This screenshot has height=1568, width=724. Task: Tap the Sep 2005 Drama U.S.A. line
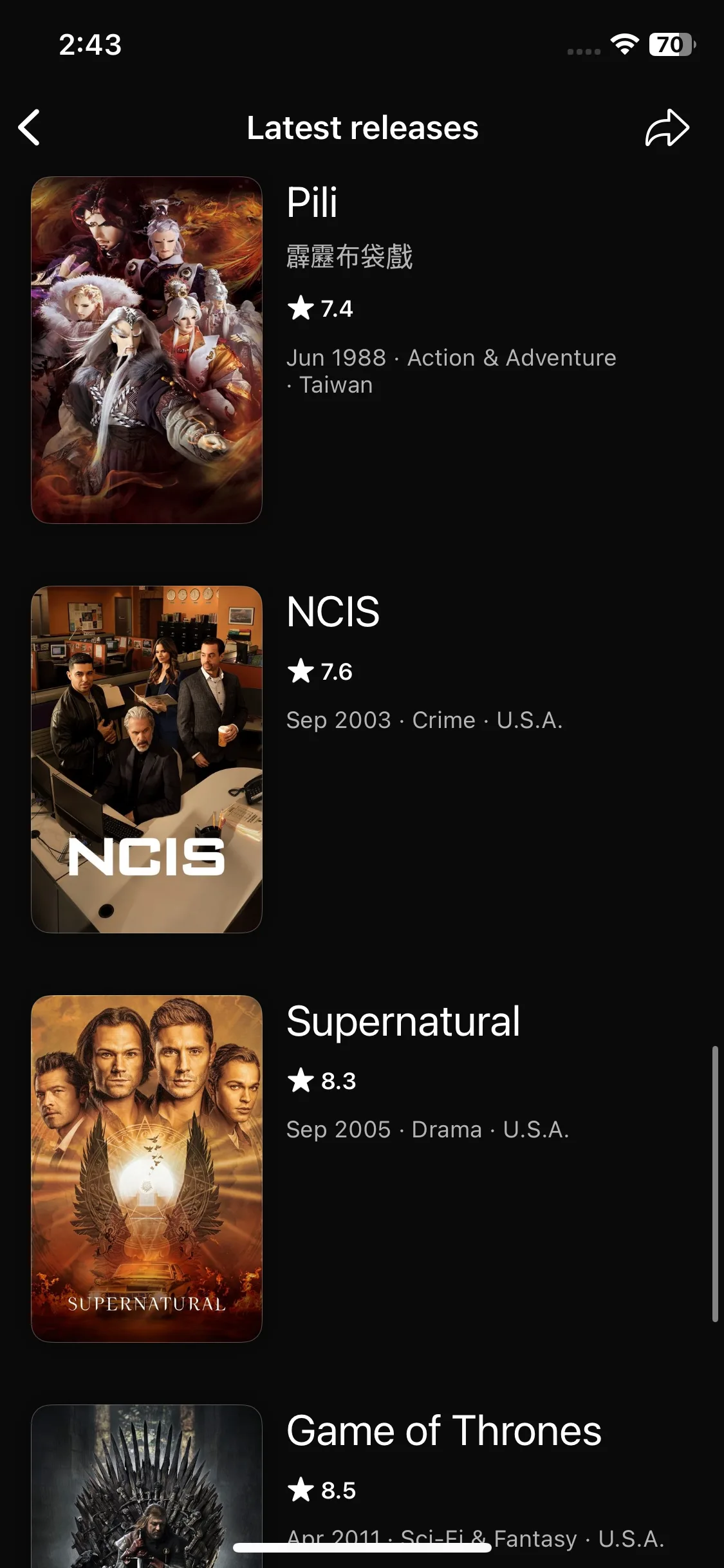pyautogui.click(x=428, y=1130)
